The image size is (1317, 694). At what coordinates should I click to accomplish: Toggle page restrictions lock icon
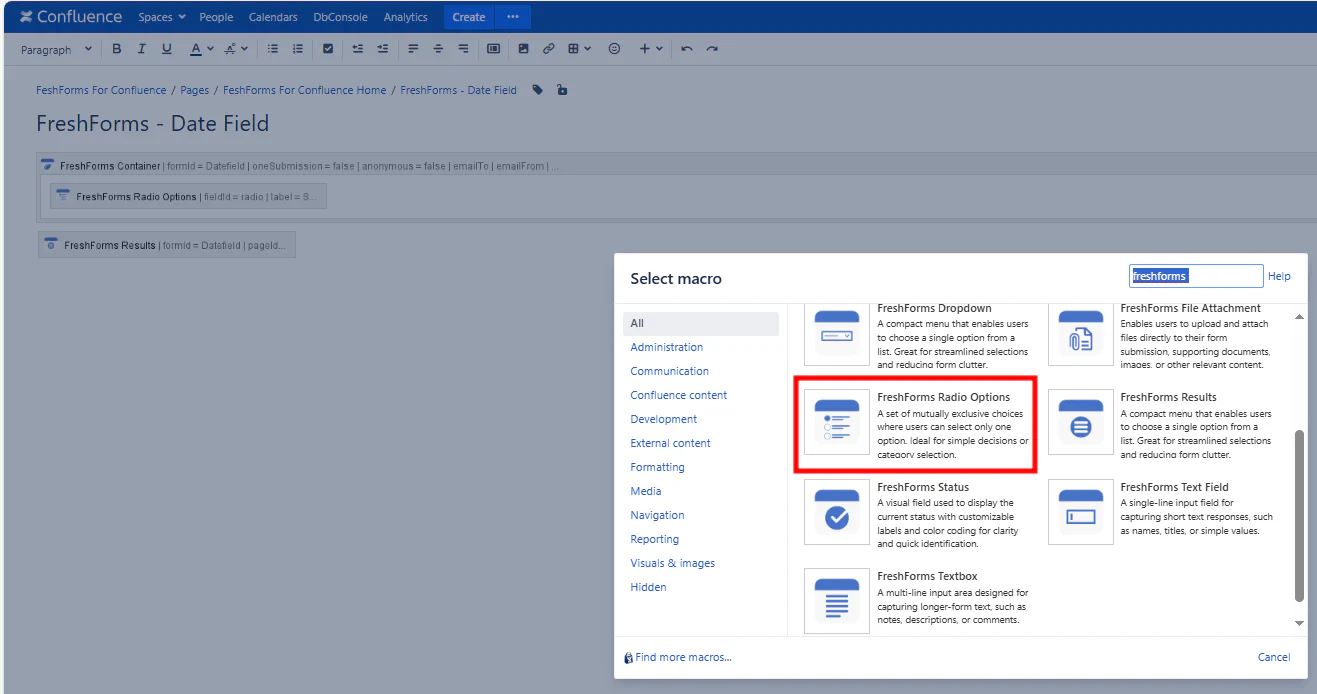tap(562, 90)
